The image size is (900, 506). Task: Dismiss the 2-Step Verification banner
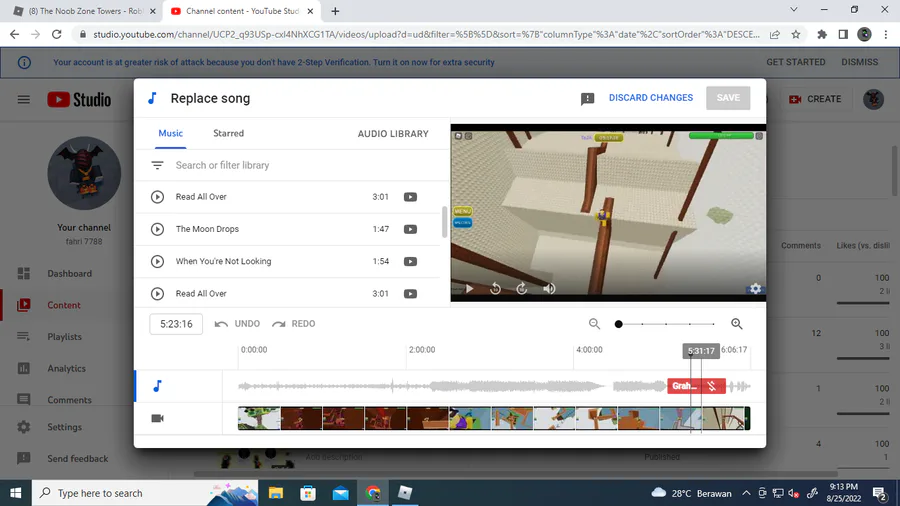click(x=859, y=62)
